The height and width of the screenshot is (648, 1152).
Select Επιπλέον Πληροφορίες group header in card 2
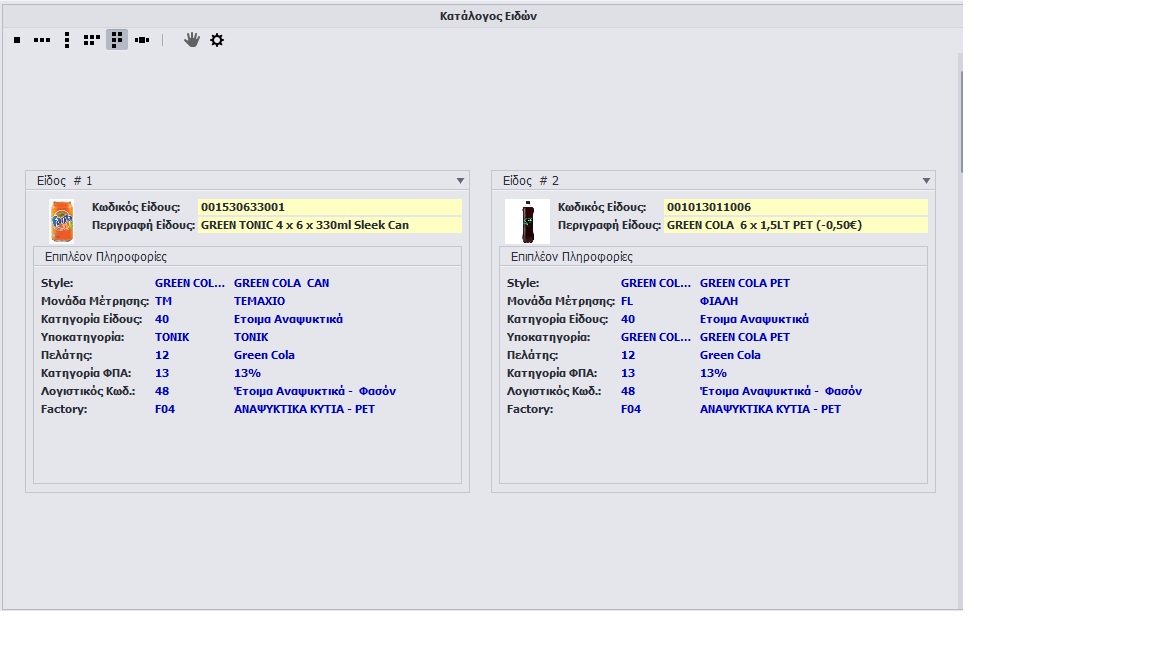coord(572,256)
